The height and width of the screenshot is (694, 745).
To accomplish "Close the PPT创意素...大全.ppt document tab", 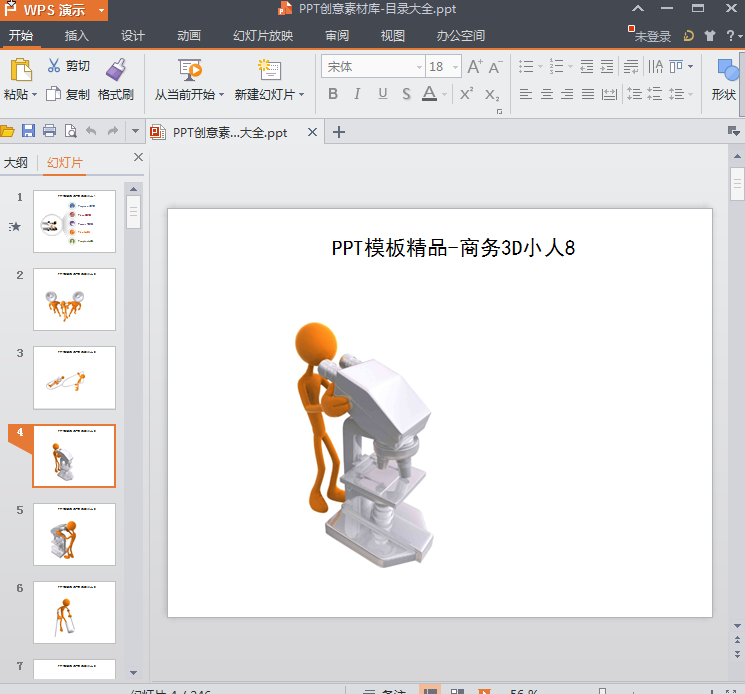I will point(312,132).
